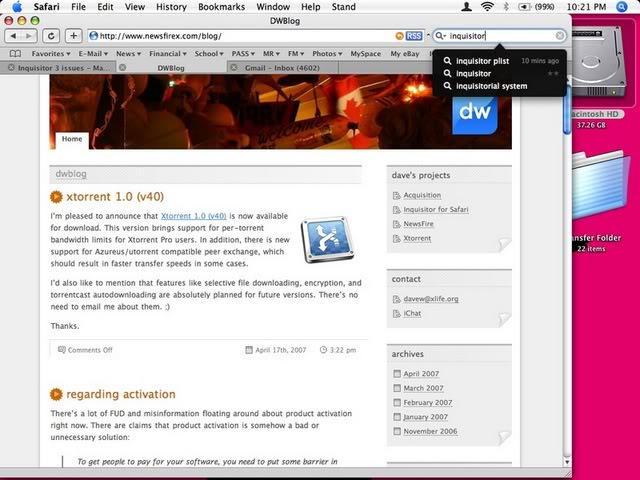Open the Xtorrent 1.0 (v40) download link
Screen dimensions: 640x480
tap(193, 216)
